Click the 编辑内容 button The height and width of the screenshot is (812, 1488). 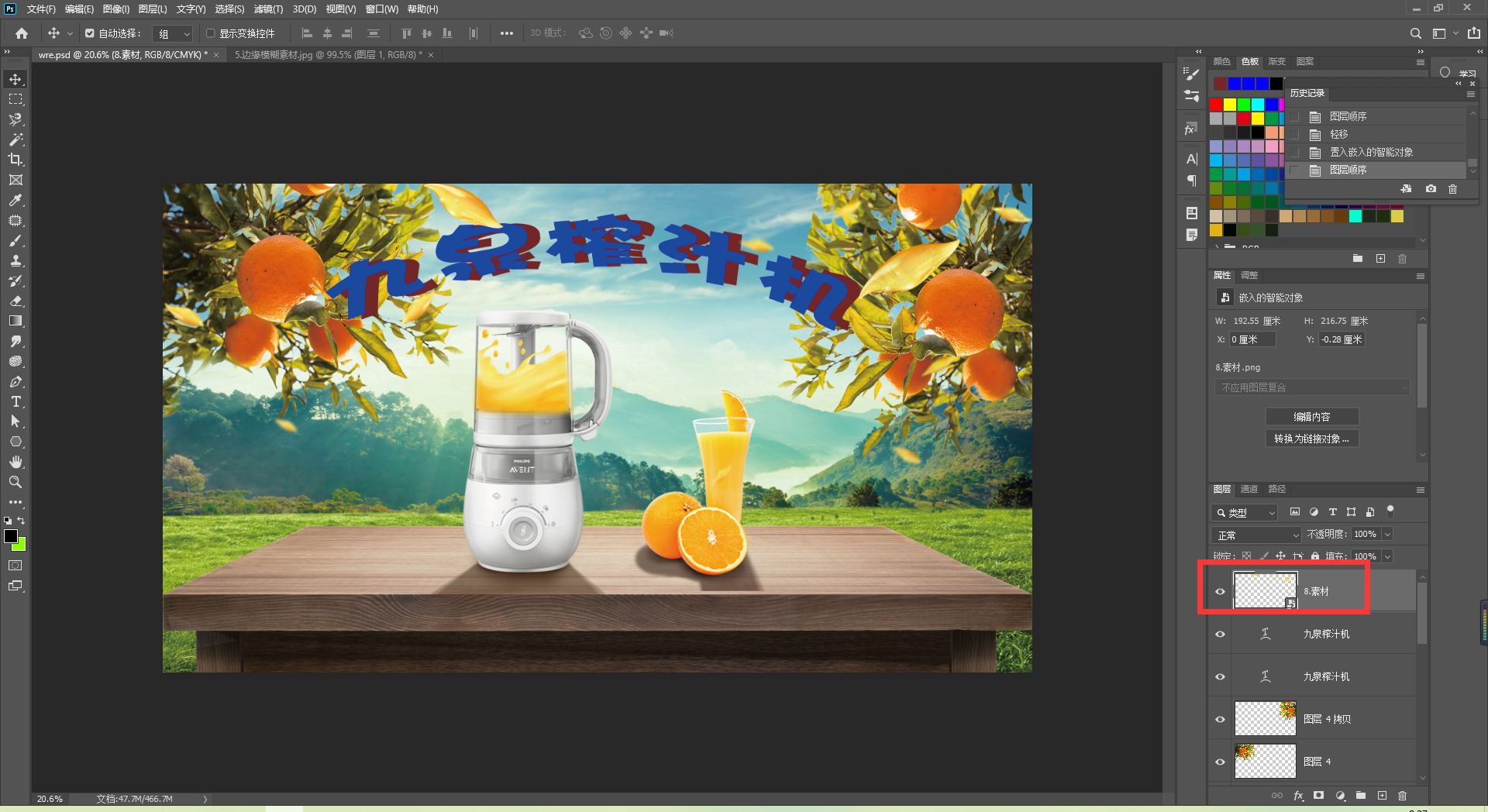1311,417
